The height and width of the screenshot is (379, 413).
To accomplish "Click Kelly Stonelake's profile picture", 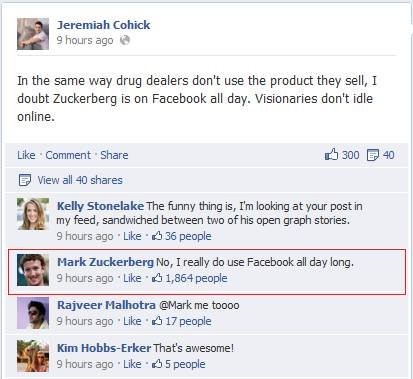I will [33, 214].
